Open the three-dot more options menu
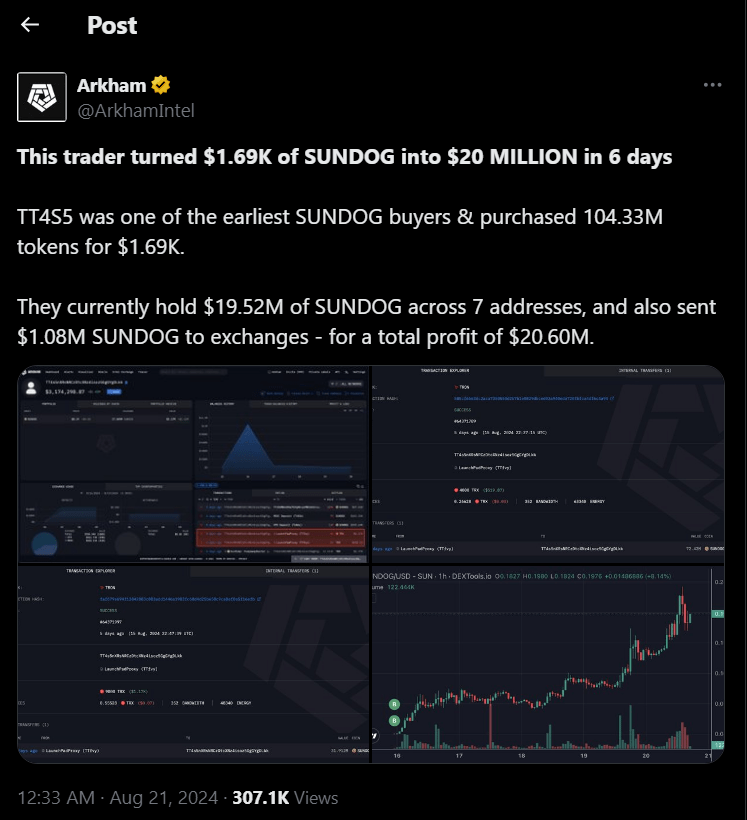The width and height of the screenshot is (747, 820). tap(712, 85)
